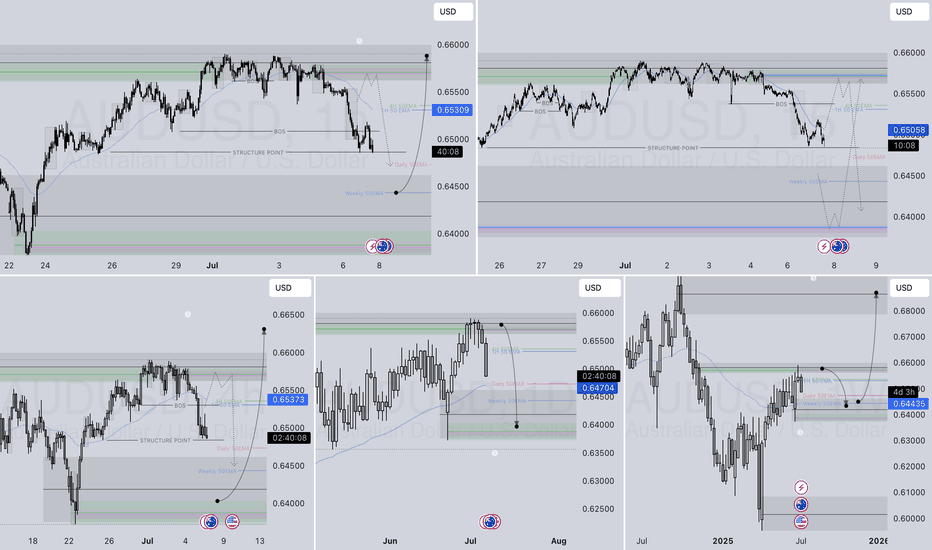Open the US flag event in weekly chart
932x550 pixels.
click(x=801, y=522)
